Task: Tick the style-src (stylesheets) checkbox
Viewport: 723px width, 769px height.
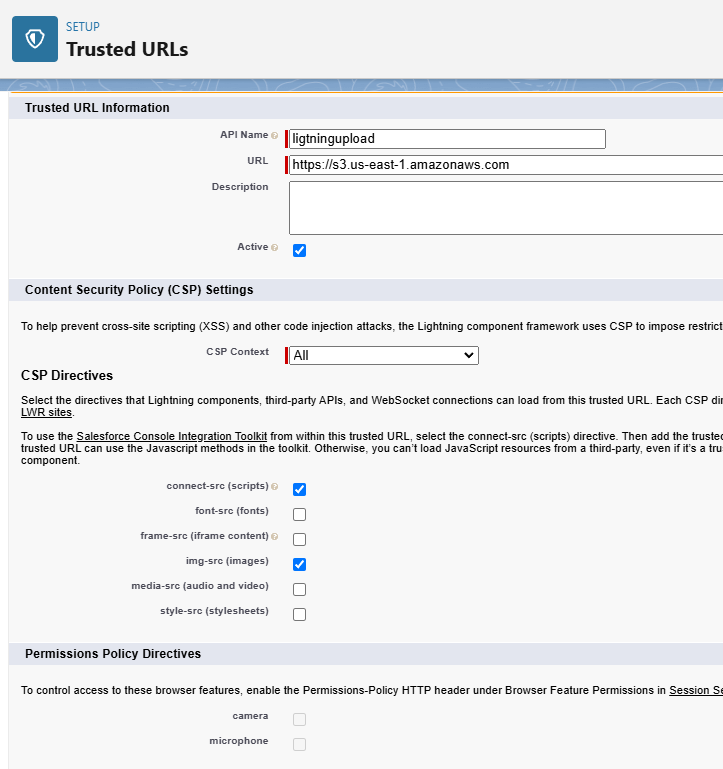Action: (299, 614)
